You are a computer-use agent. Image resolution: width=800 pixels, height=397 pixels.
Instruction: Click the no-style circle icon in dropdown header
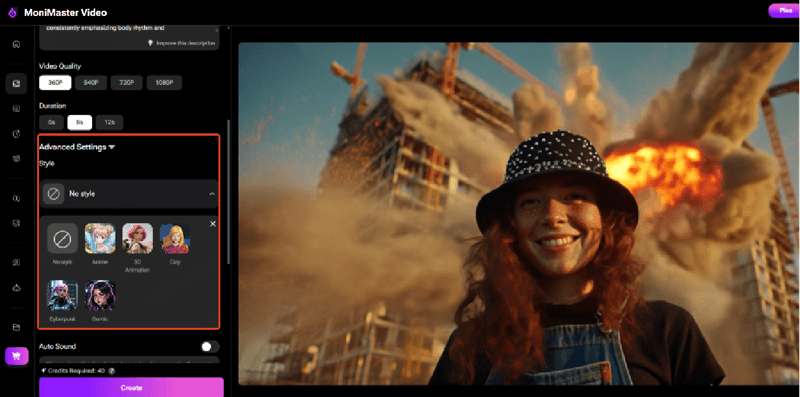[53, 194]
